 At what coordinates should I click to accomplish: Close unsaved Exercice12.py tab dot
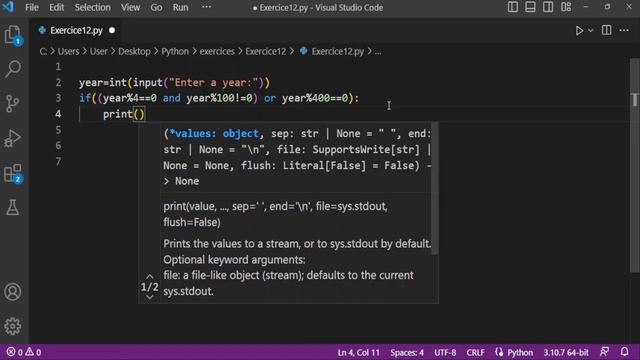pyautogui.click(x=112, y=31)
